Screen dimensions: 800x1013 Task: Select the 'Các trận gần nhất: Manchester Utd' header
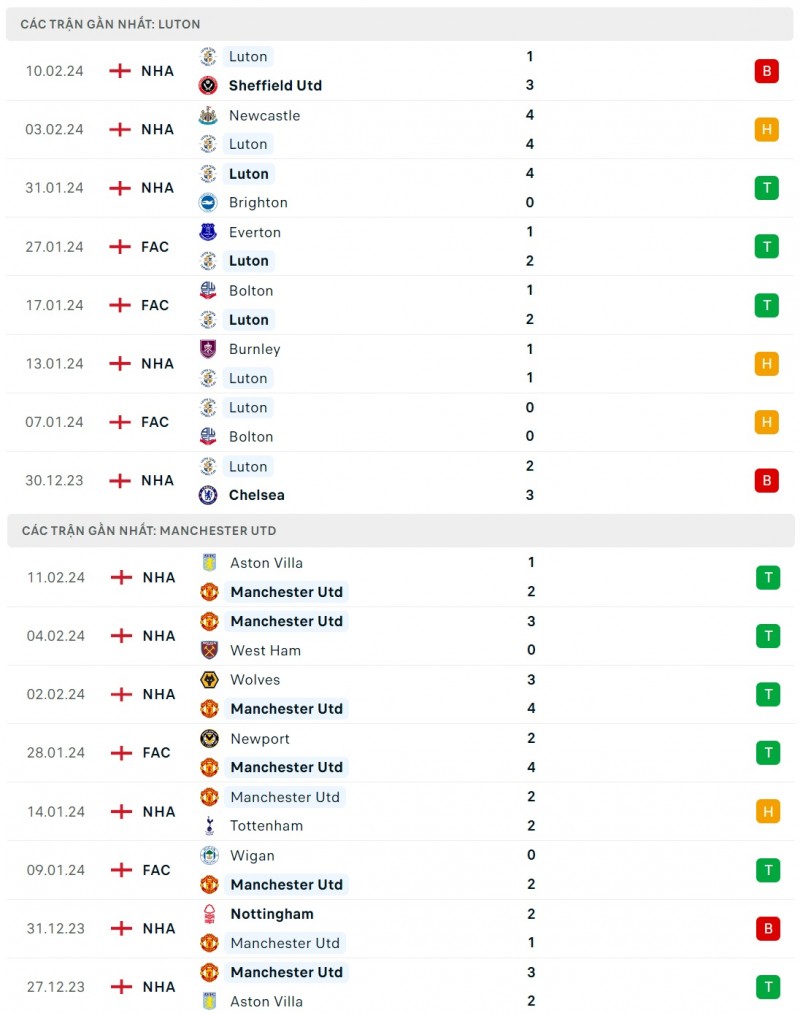pyautogui.click(x=149, y=531)
